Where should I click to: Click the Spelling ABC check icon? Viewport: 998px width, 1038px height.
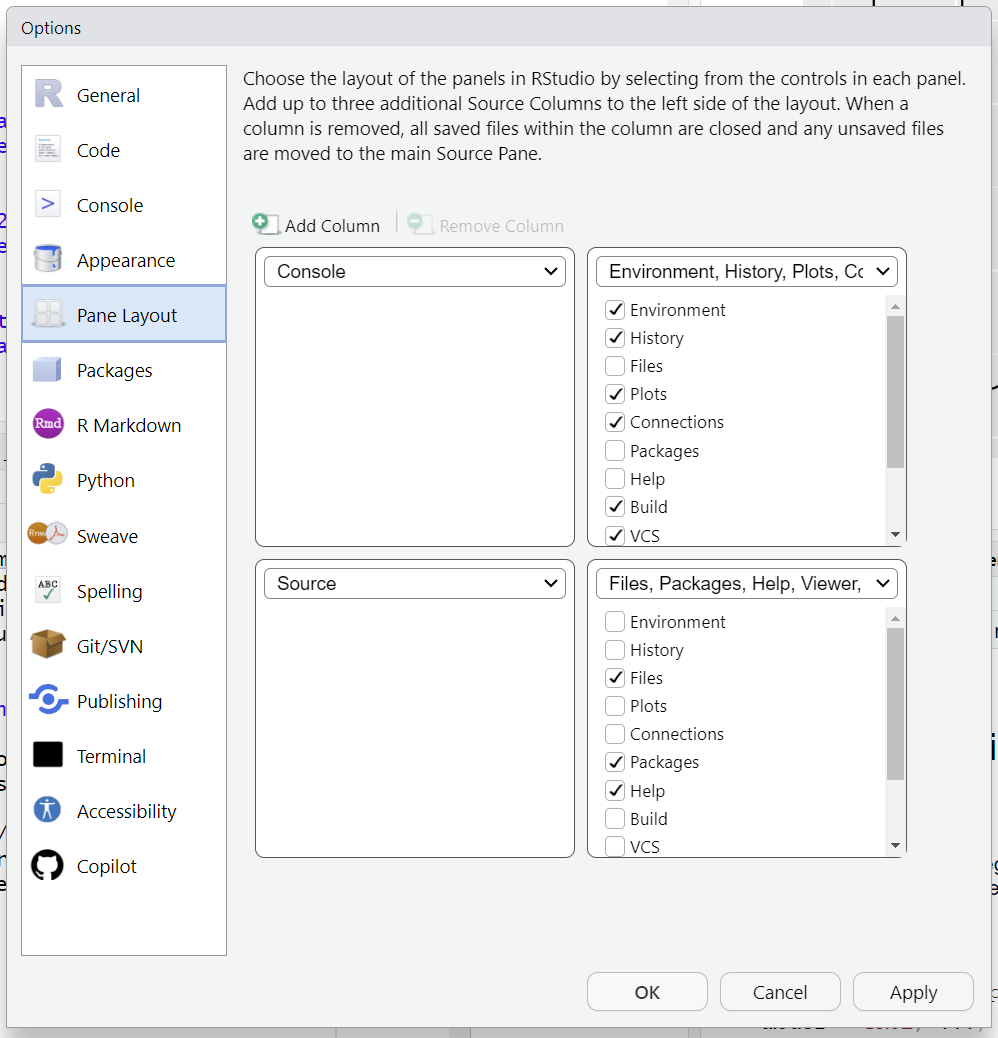point(48,589)
